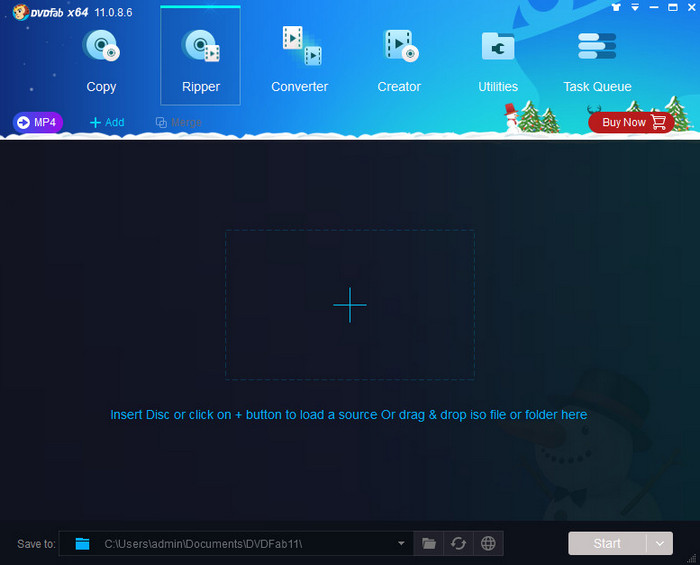Screen dimensions: 700x565
Task: Expand the arrow beside Start
Action: tap(660, 543)
